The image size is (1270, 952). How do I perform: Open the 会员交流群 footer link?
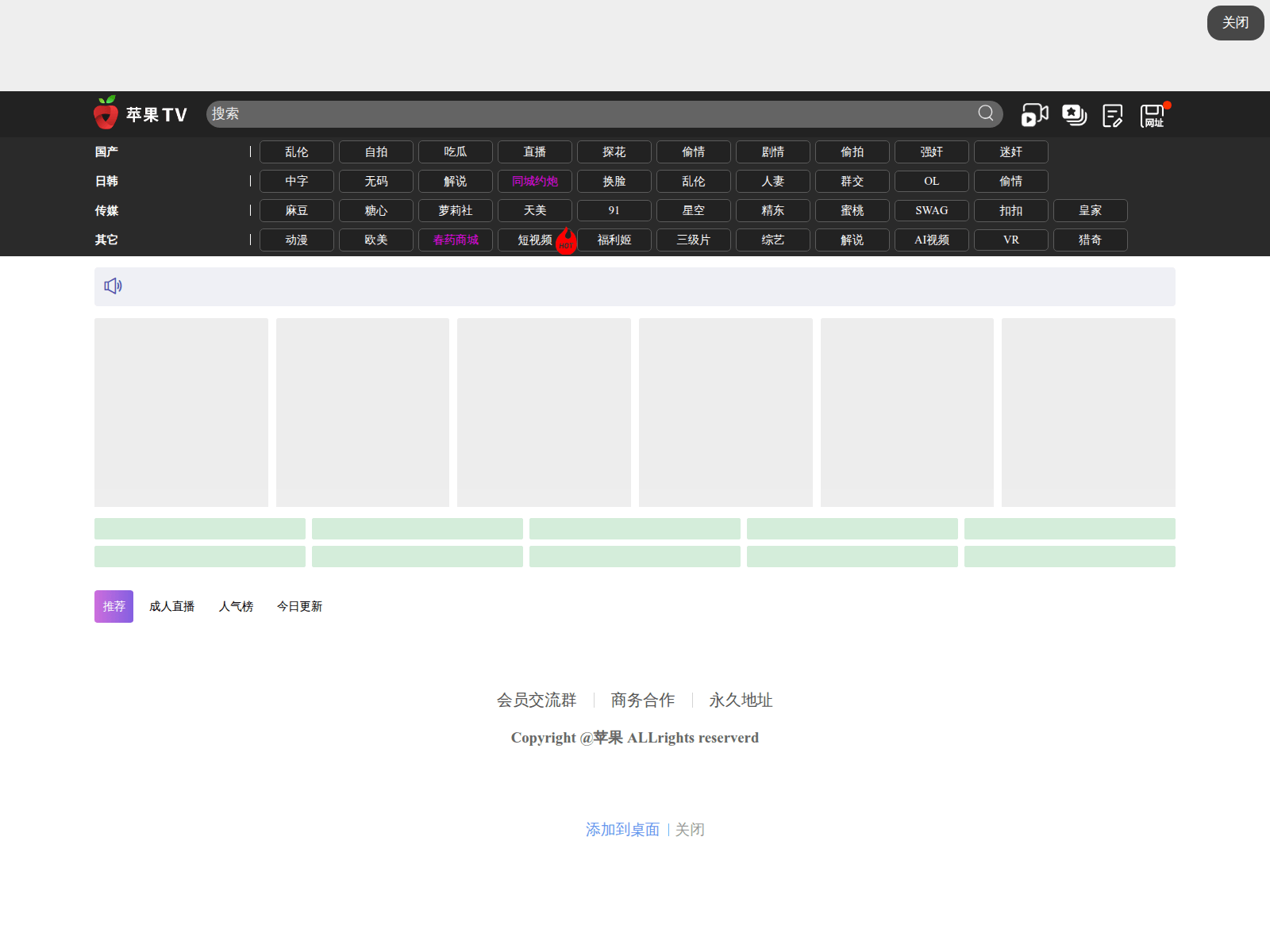point(537,700)
